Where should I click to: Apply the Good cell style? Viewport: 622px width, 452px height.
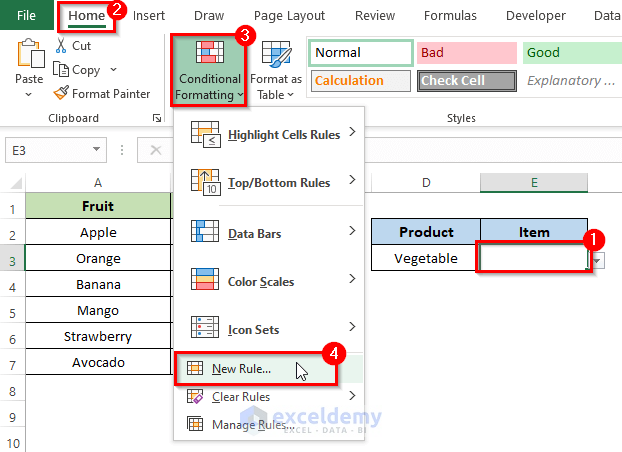point(570,53)
